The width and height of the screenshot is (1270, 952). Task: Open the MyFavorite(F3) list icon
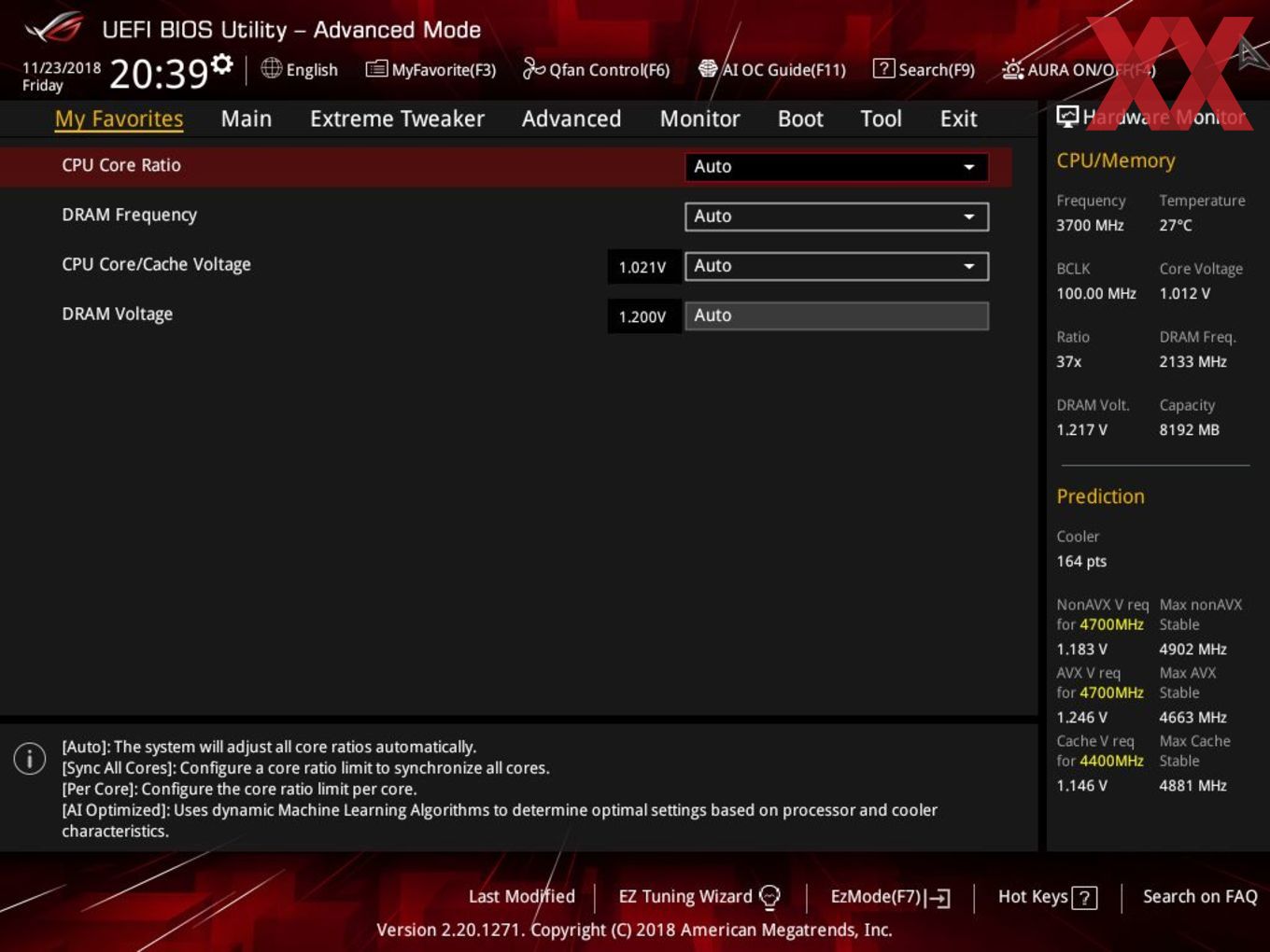(x=376, y=69)
